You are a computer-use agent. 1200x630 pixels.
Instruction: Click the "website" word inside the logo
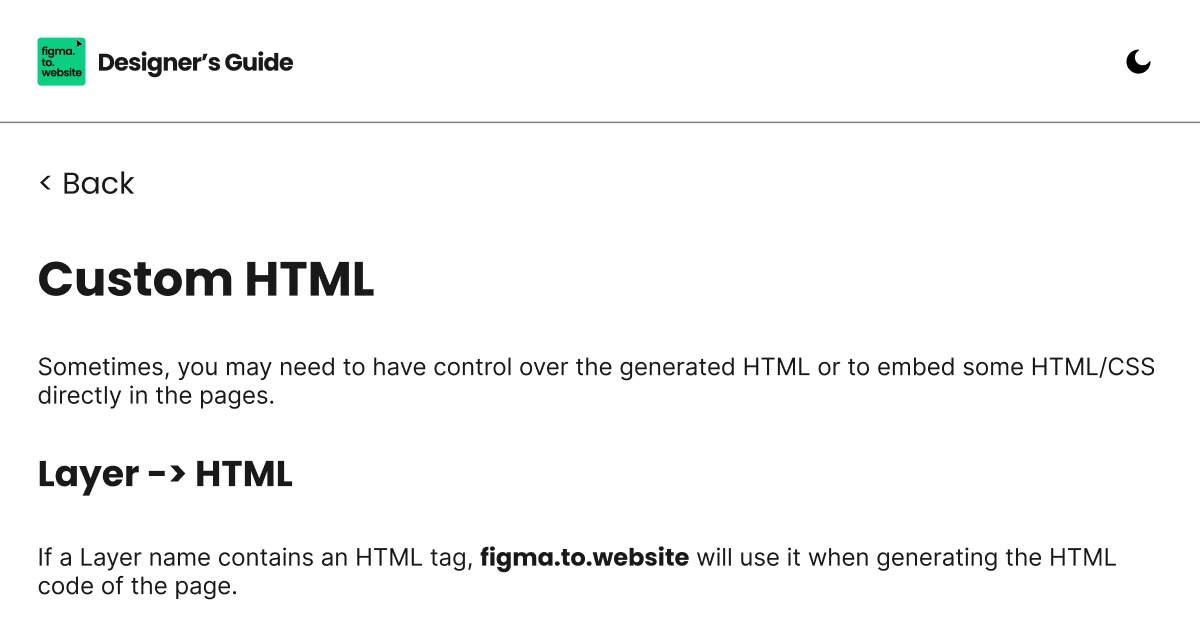point(61,73)
